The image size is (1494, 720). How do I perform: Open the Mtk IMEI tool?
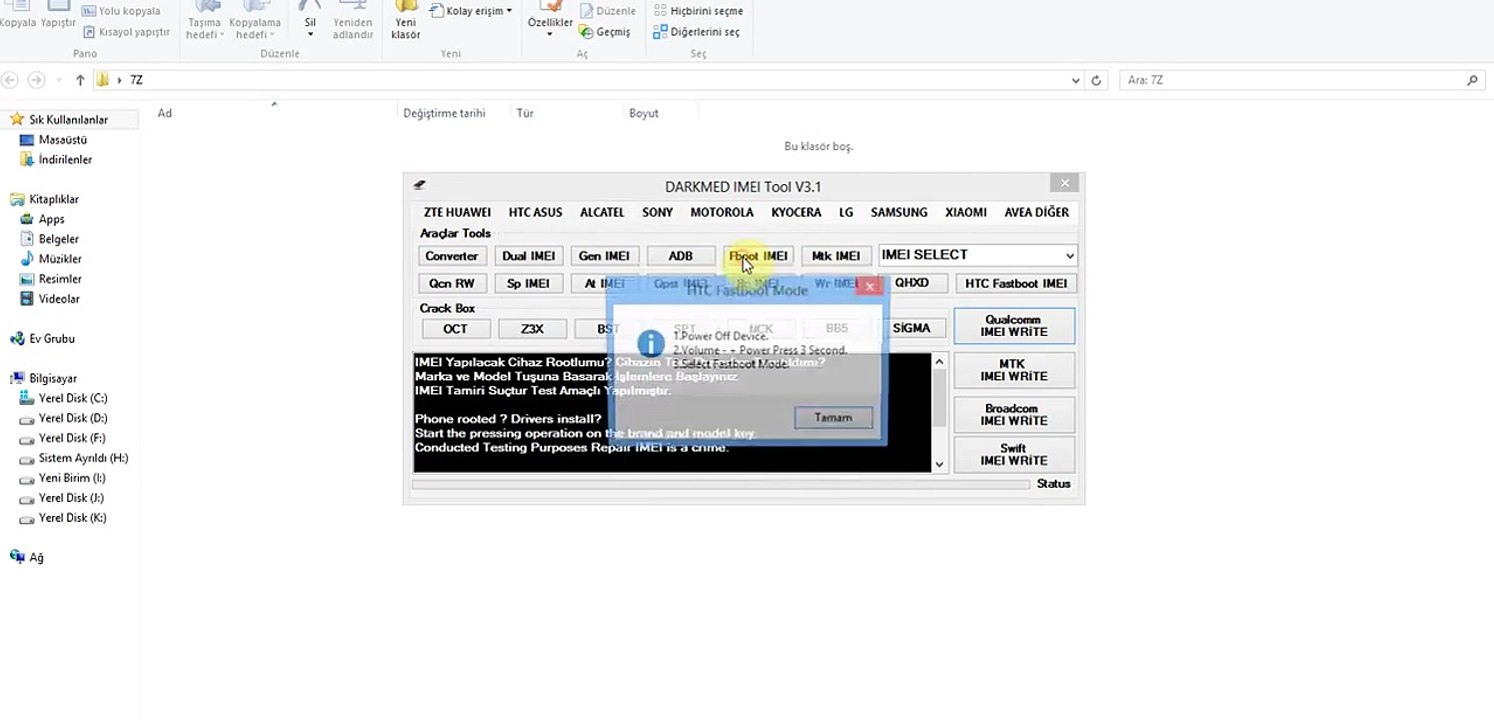(x=836, y=256)
